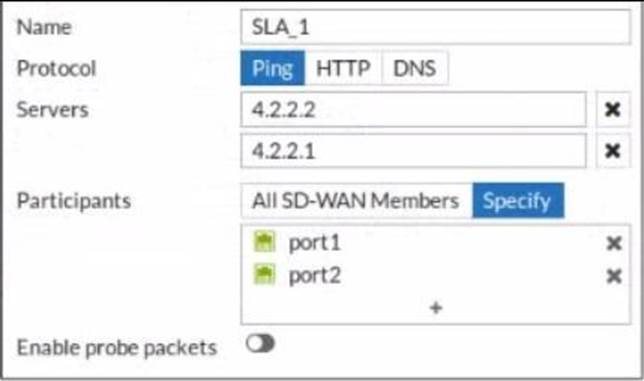Select the HTTP protocol option
Viewport: 644px width, 381px height.
[343, 68]
